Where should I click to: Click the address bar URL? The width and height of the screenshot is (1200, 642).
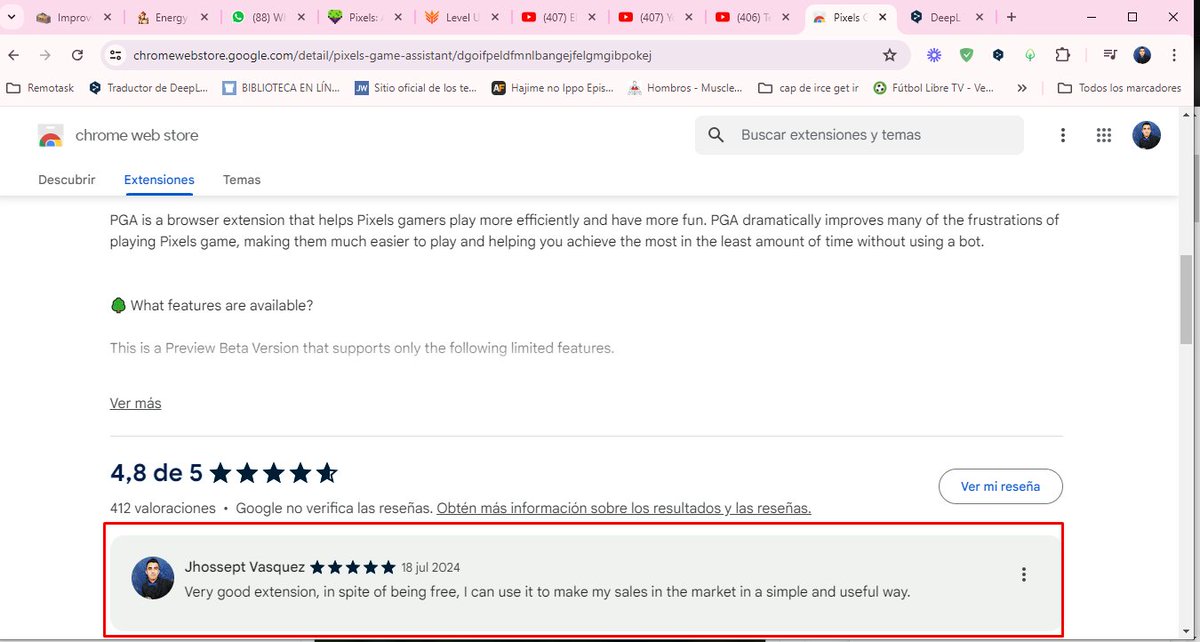(391, 55)
